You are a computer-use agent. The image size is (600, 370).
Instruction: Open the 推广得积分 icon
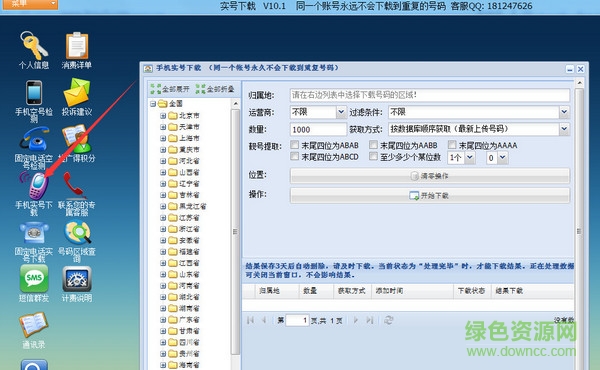(77, 139)
